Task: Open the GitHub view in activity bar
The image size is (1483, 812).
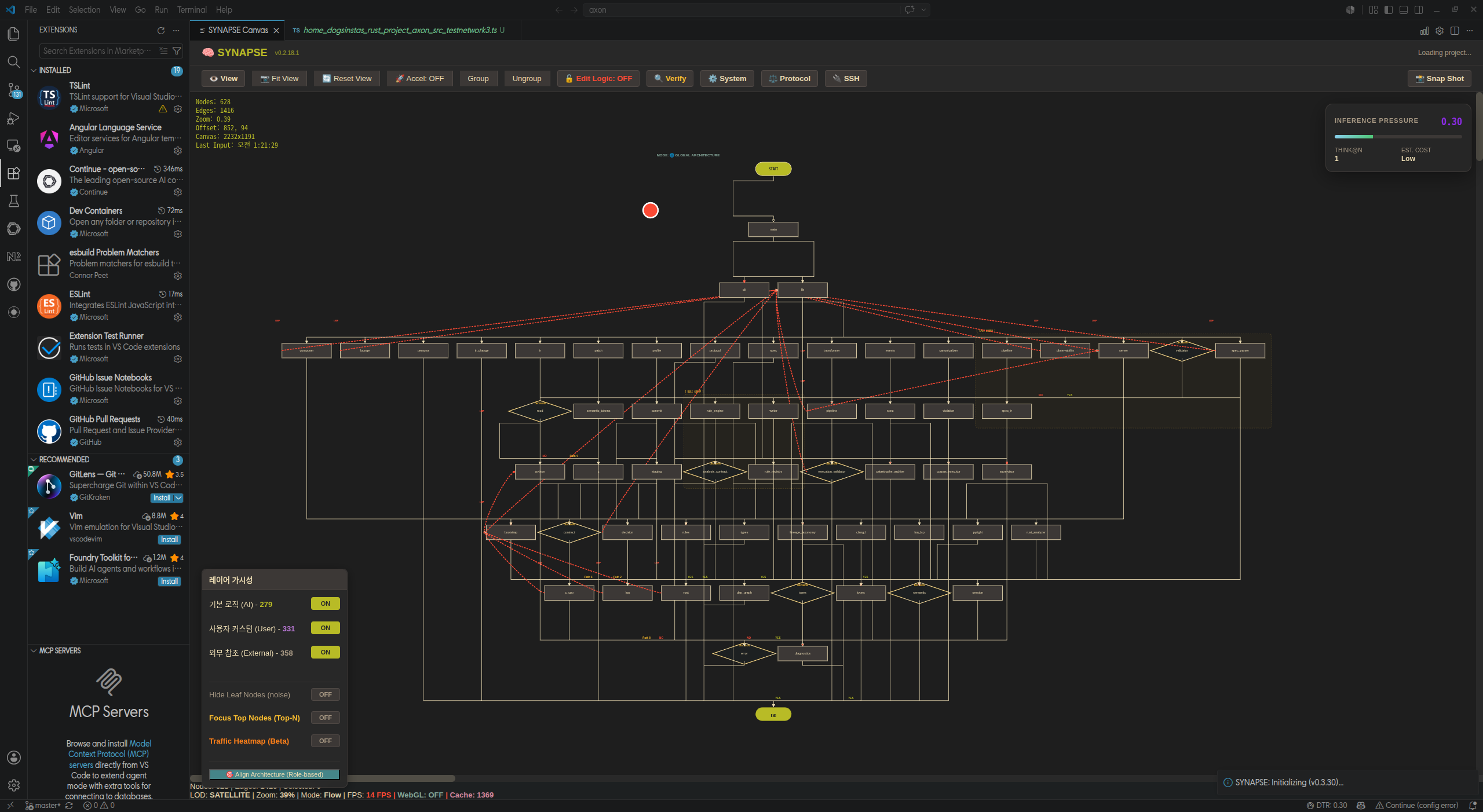Action: click(13, 284)
